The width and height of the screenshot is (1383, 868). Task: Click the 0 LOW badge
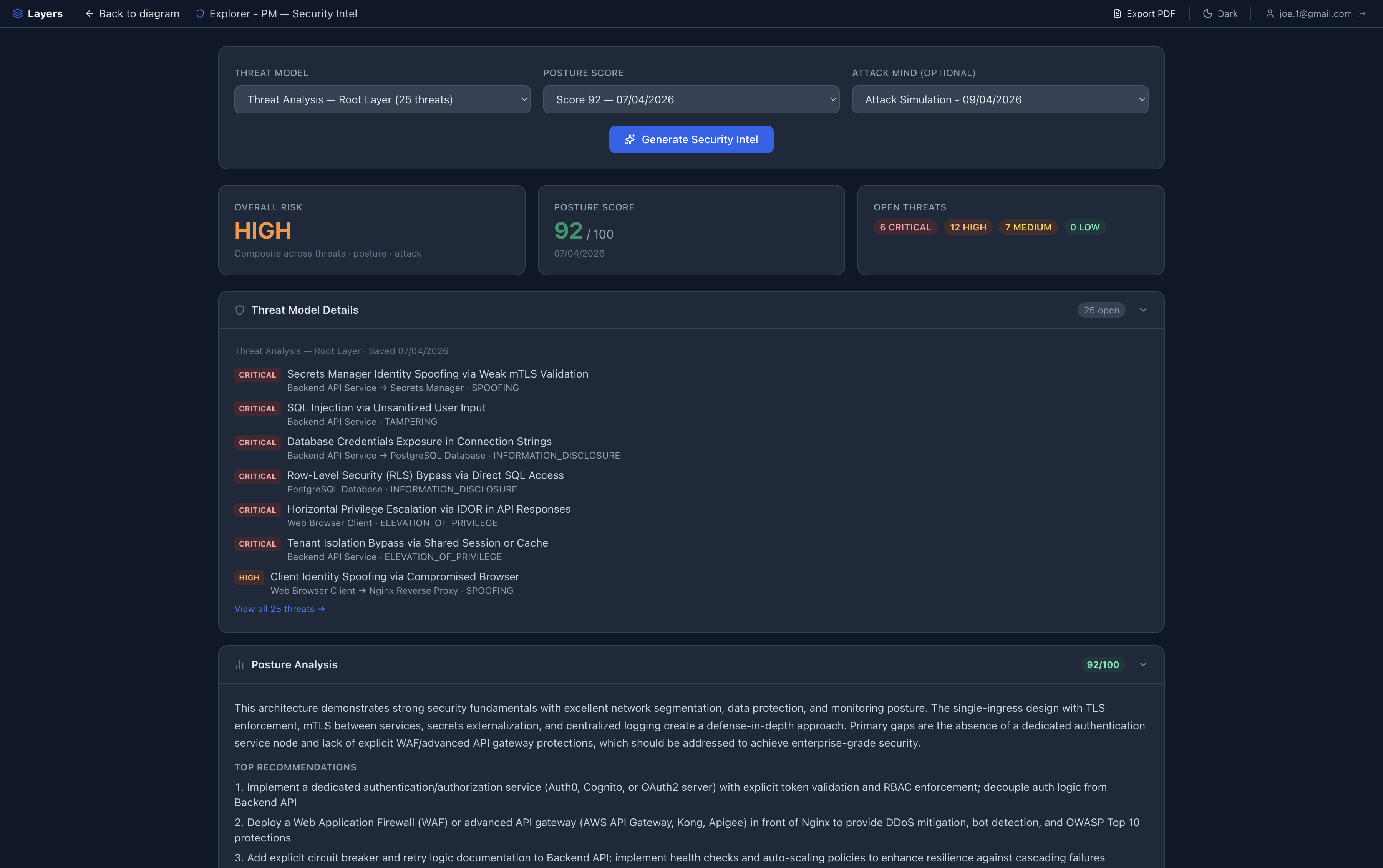click(1085, 227)
